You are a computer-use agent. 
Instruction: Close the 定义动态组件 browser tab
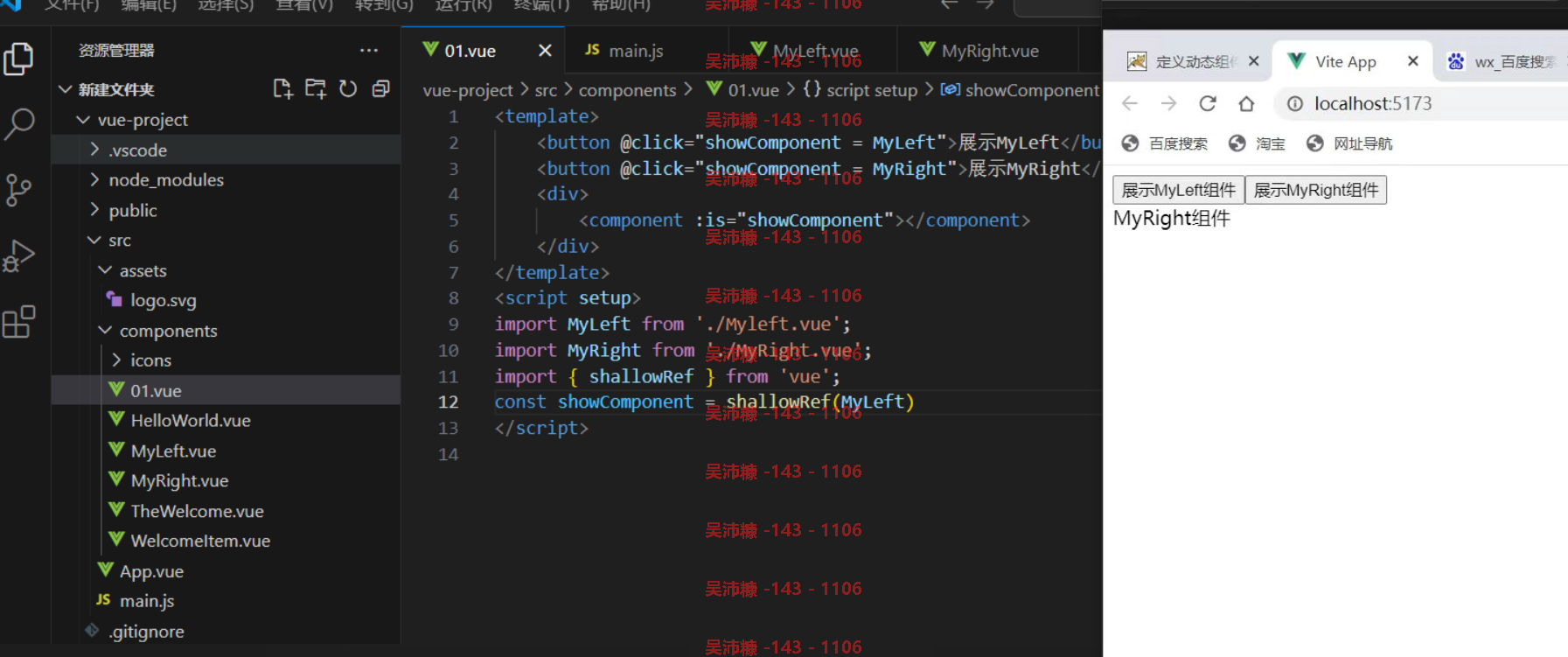tap(1253, 61)
